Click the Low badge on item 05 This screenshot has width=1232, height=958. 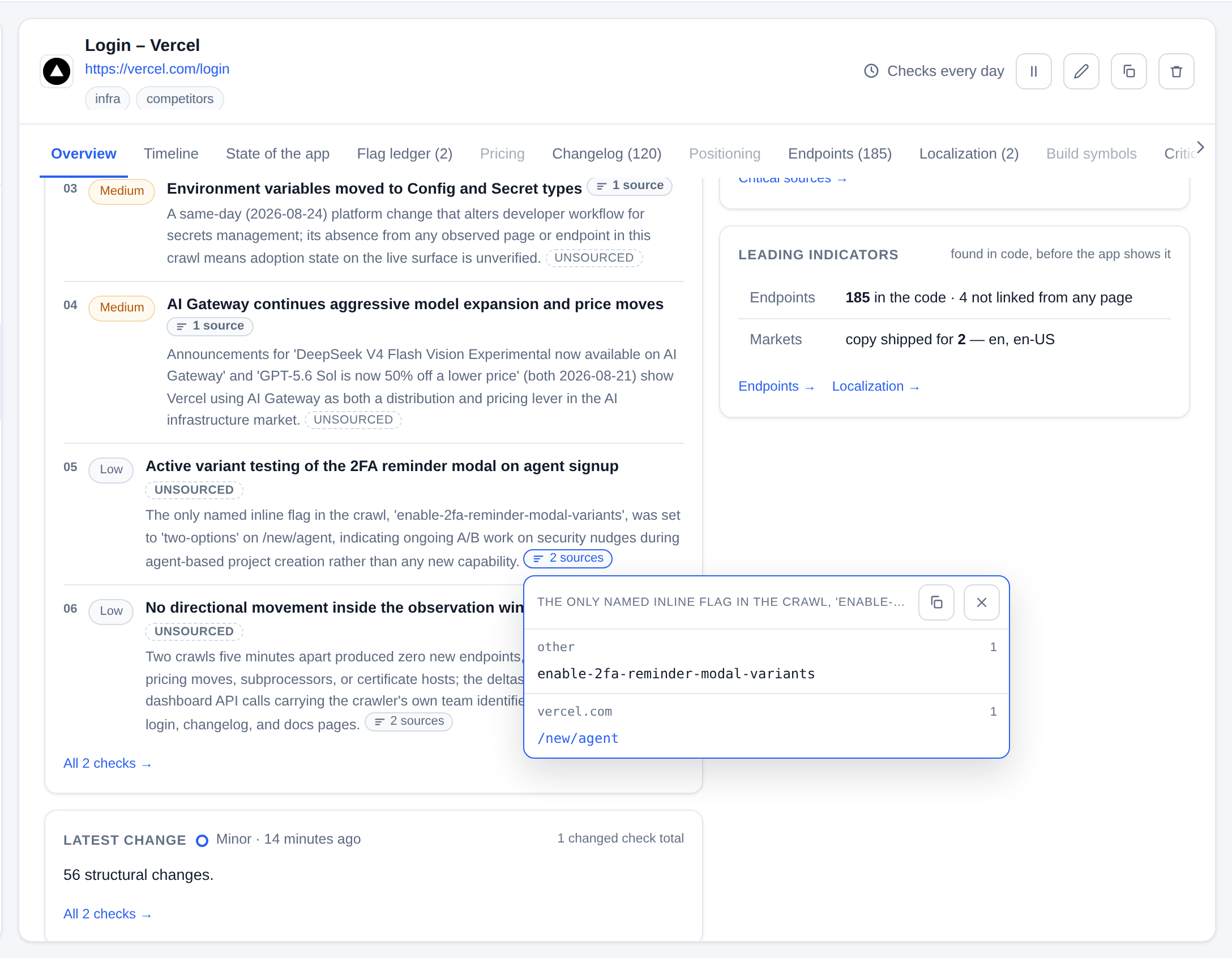click(x=111, y=470)
